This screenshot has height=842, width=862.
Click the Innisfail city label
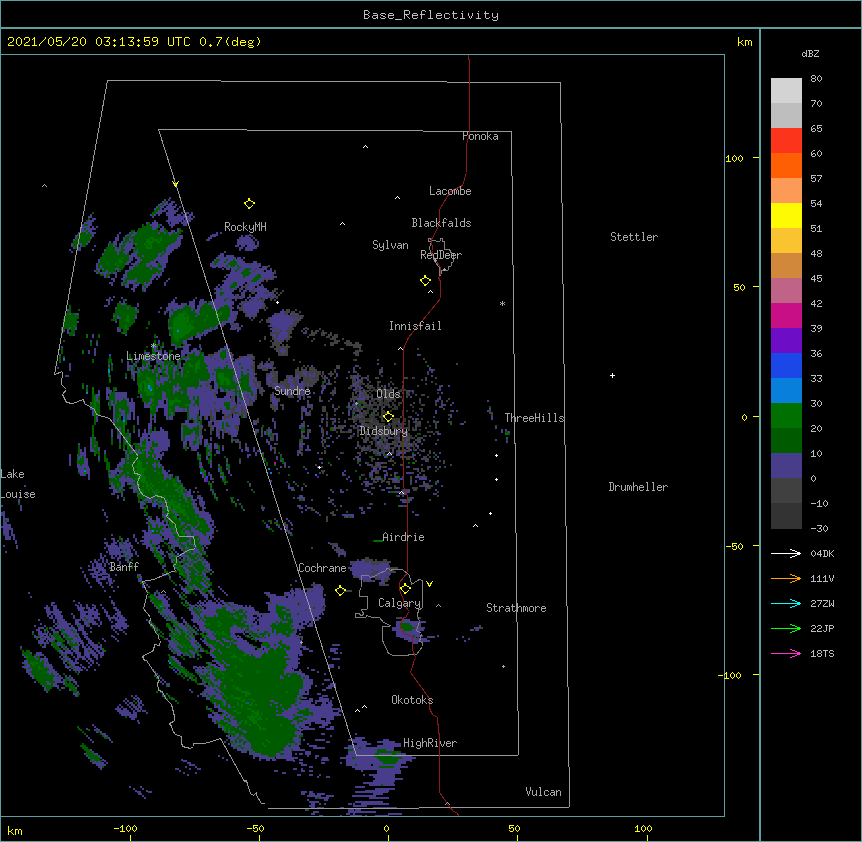click(415, 326)
